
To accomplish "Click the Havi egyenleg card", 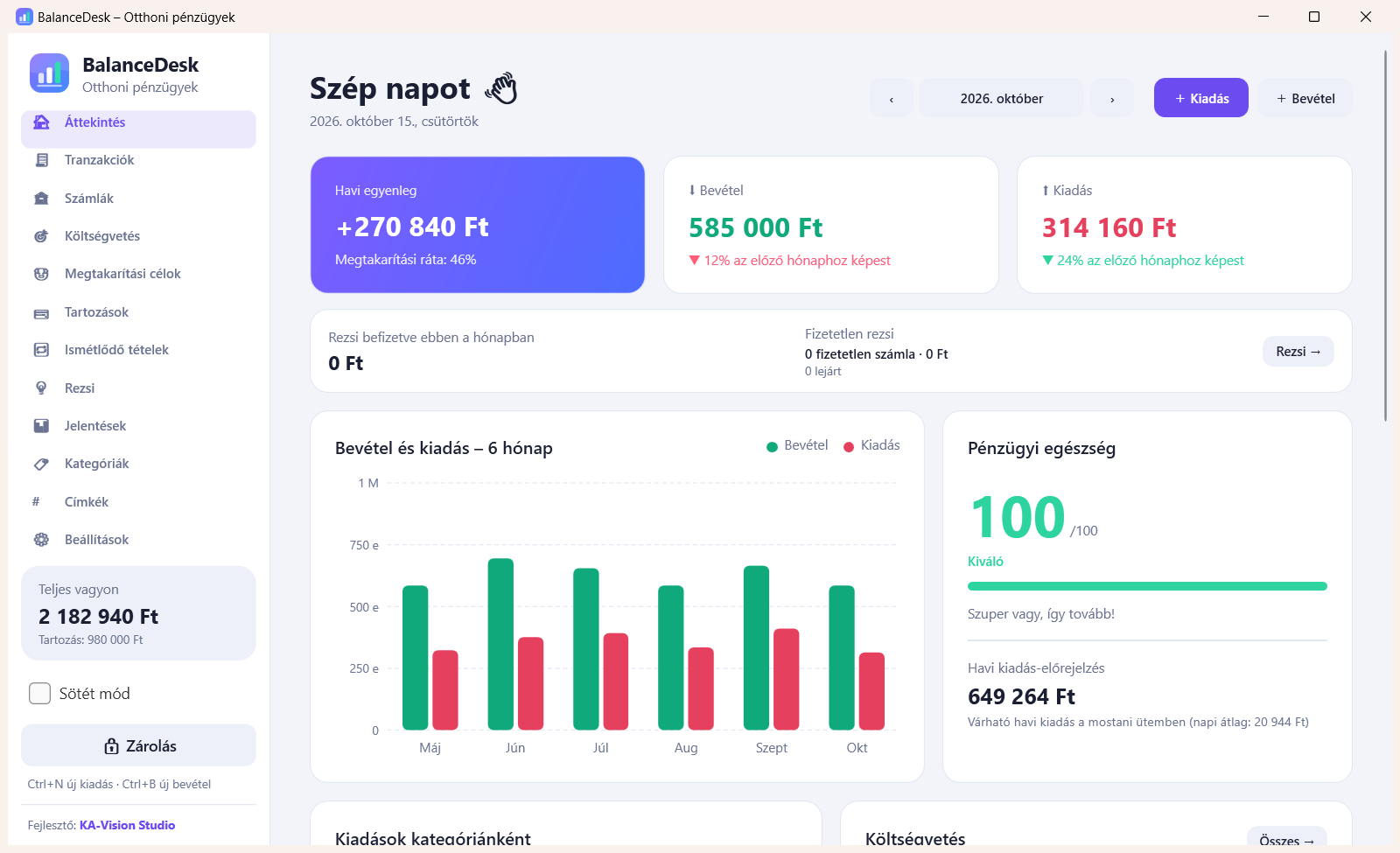I will pos(478,225).
